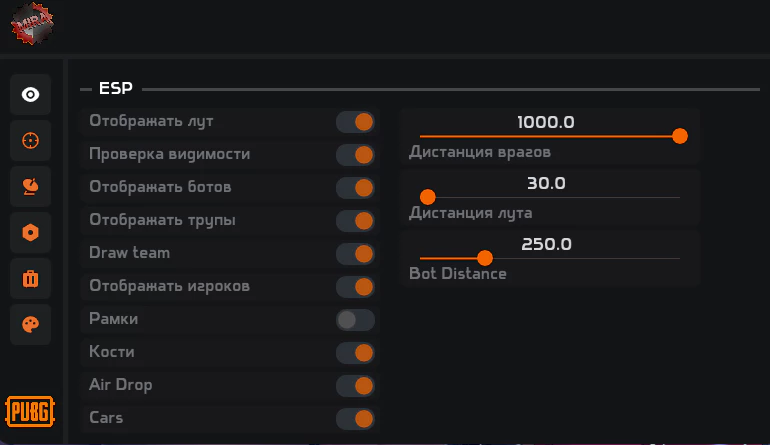
Task: Click the PUBG logo icon
Action: pos(30,412)
